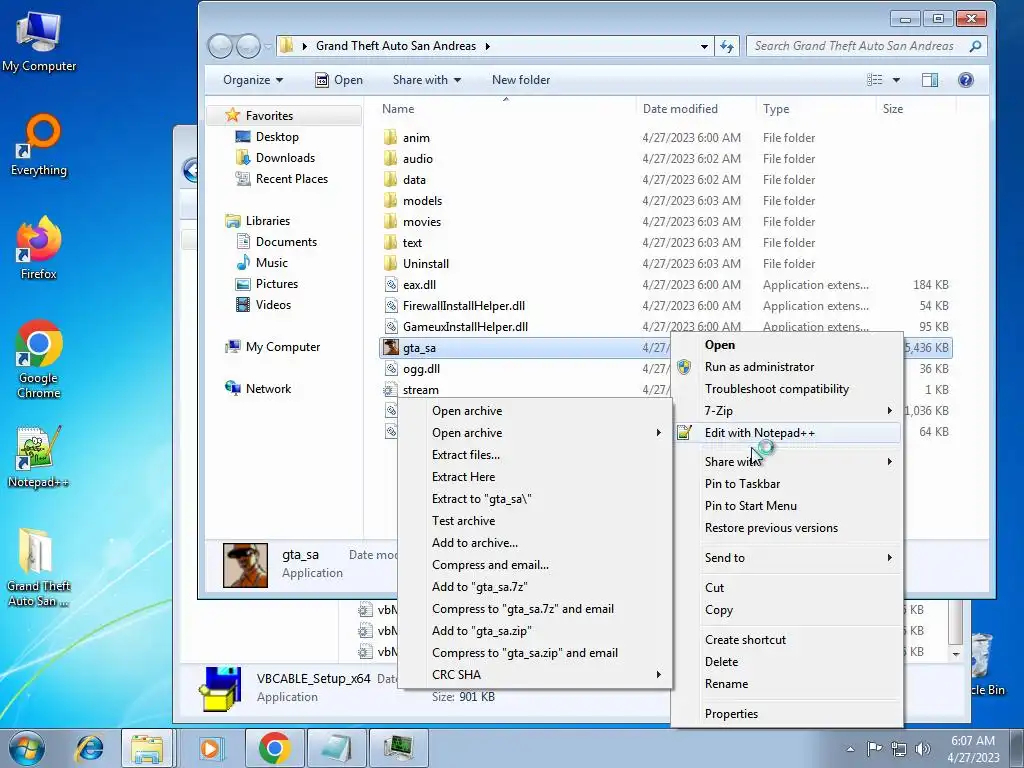
Task: Select Rename in the context menu
Action: 788,684
